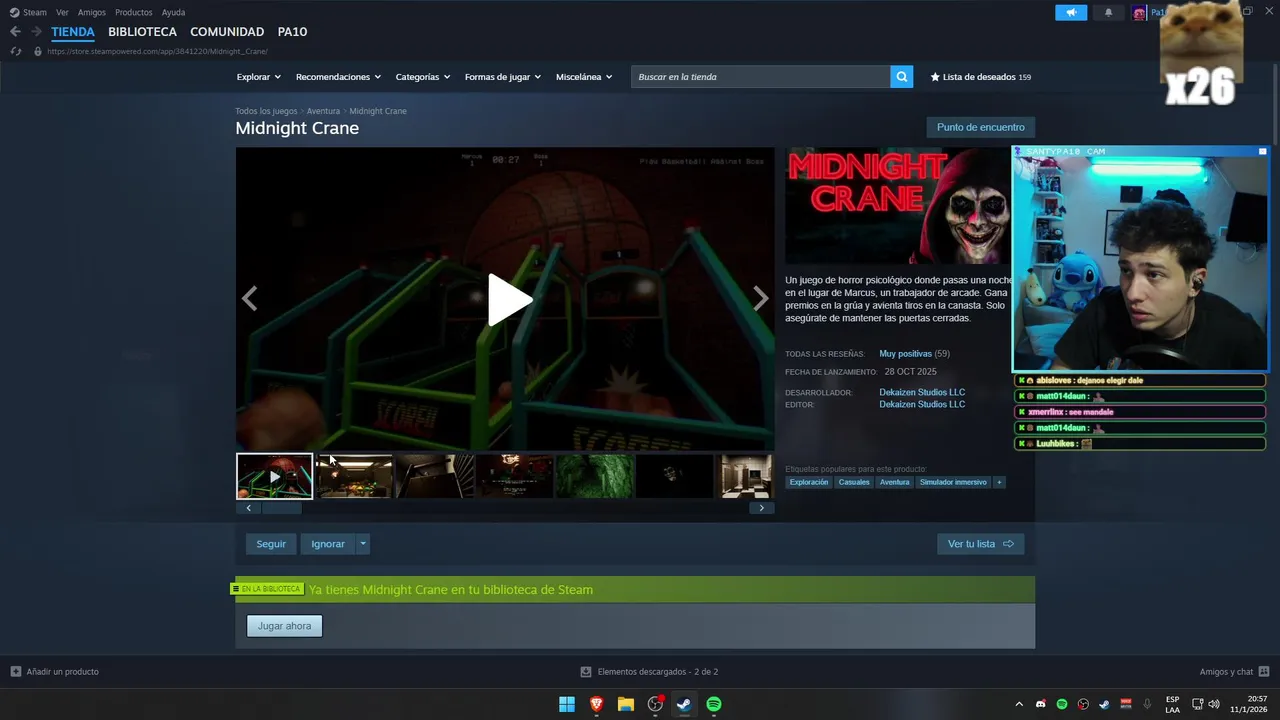The image size is (1280, 720).
Task: Expand the Explorar dropdown
Action: 258,77
